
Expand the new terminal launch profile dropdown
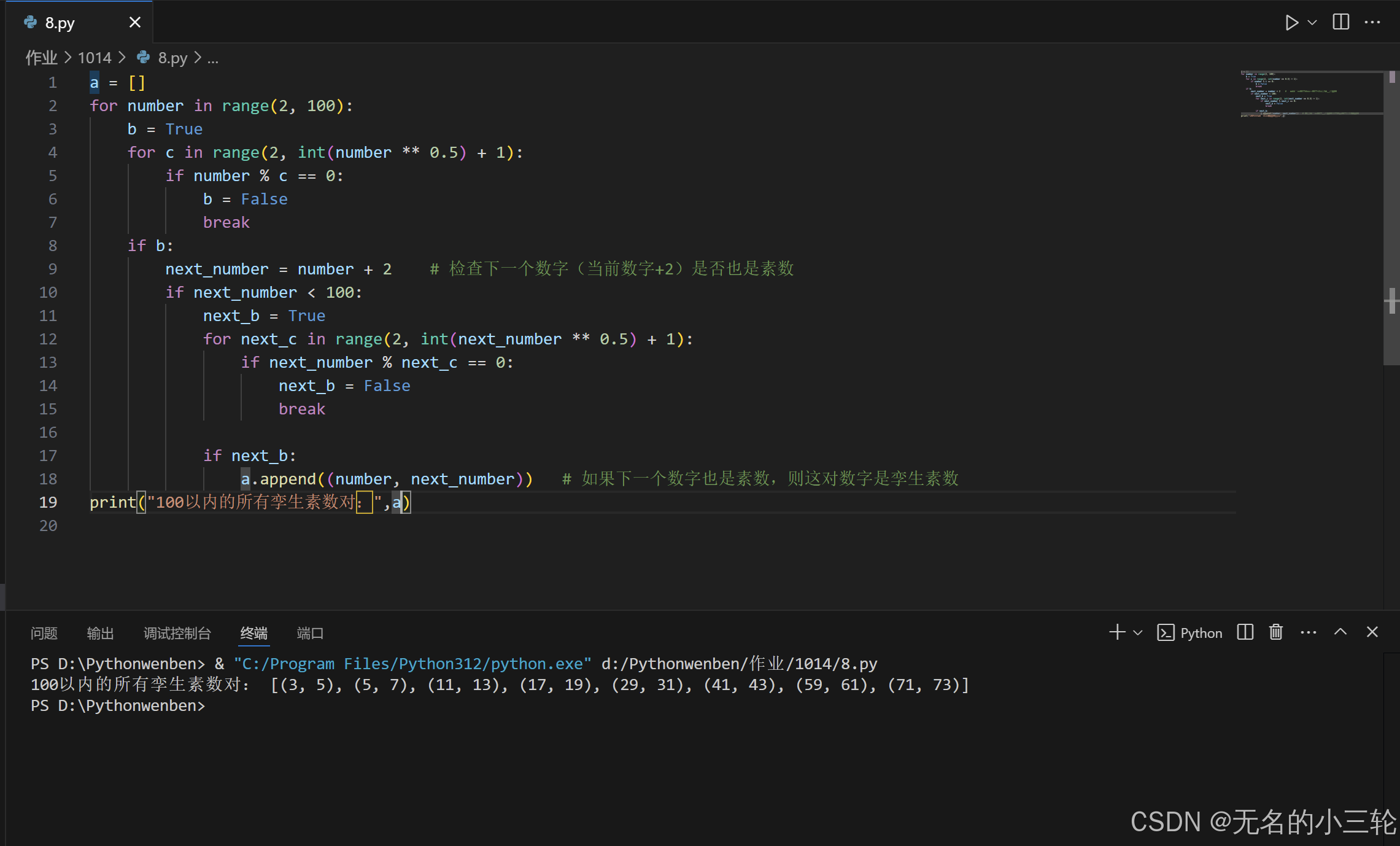coord(1138,632)
